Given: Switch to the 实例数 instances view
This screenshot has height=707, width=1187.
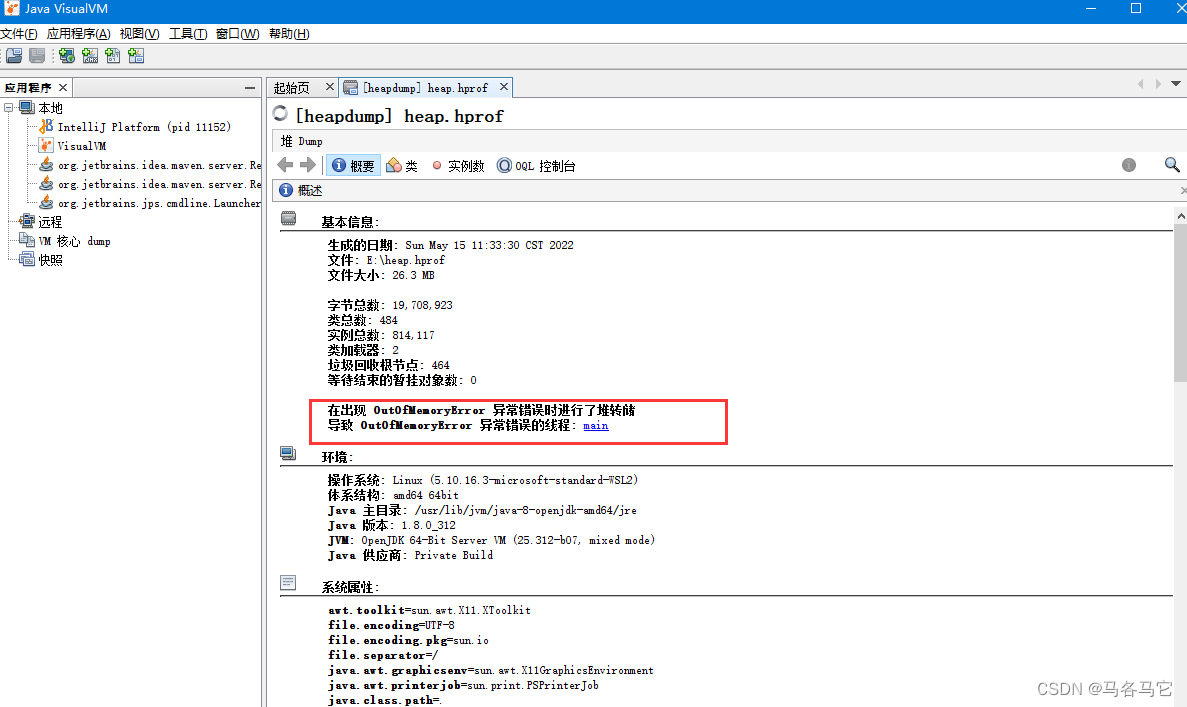Looking at the screenshot, I should (x=458, y=165).
